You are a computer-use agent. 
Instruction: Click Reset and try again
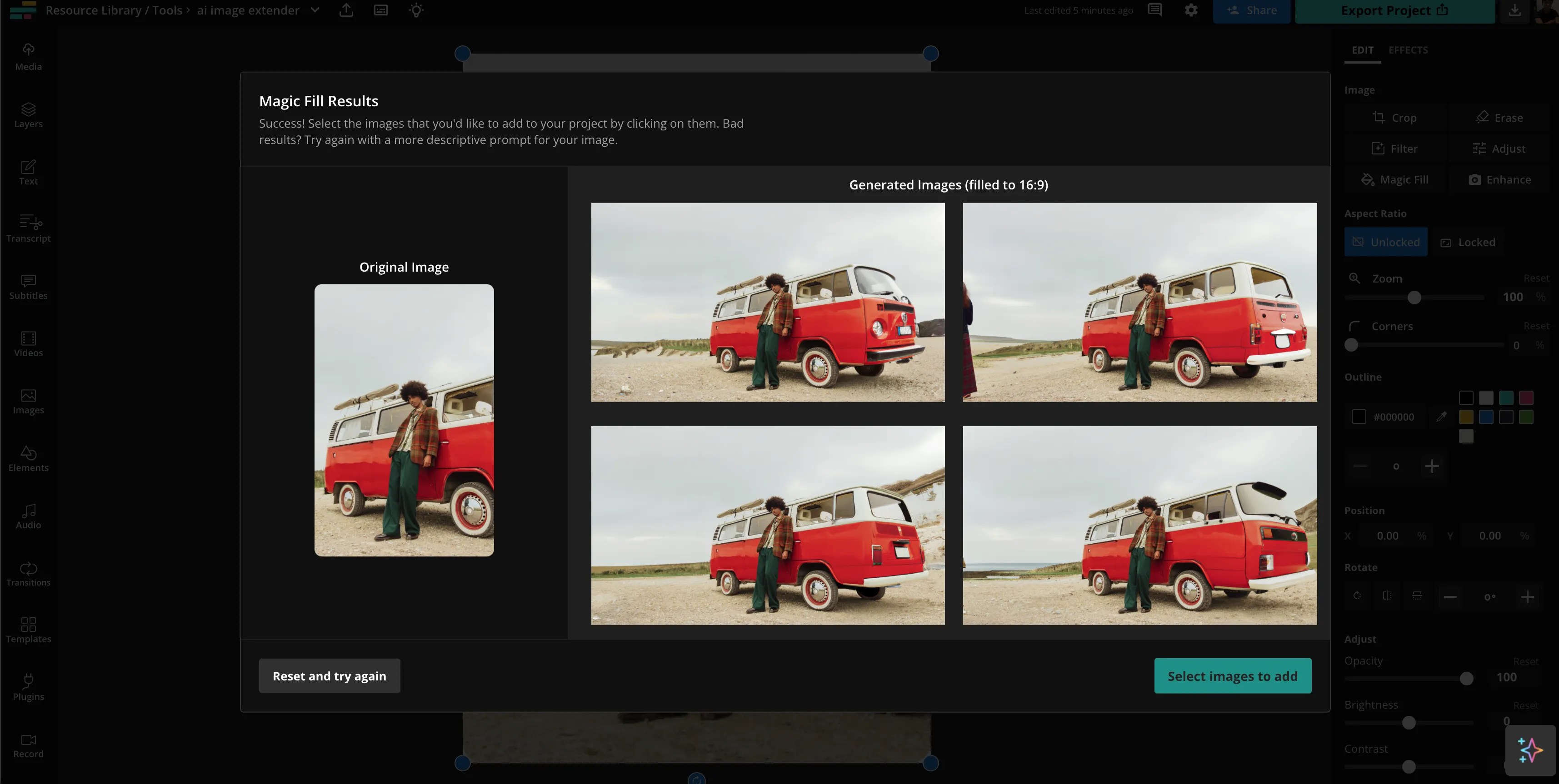(x=329, y=676)
